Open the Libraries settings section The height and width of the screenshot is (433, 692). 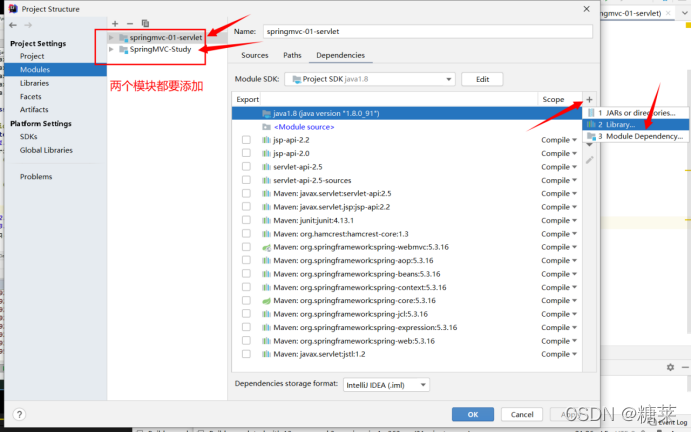(x=34, y=83)
